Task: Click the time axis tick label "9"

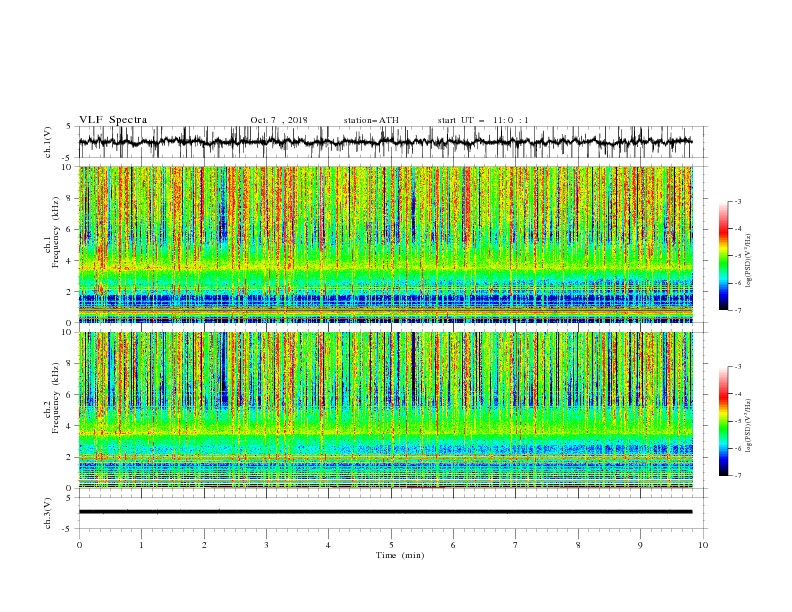Action: coord(640,545)
